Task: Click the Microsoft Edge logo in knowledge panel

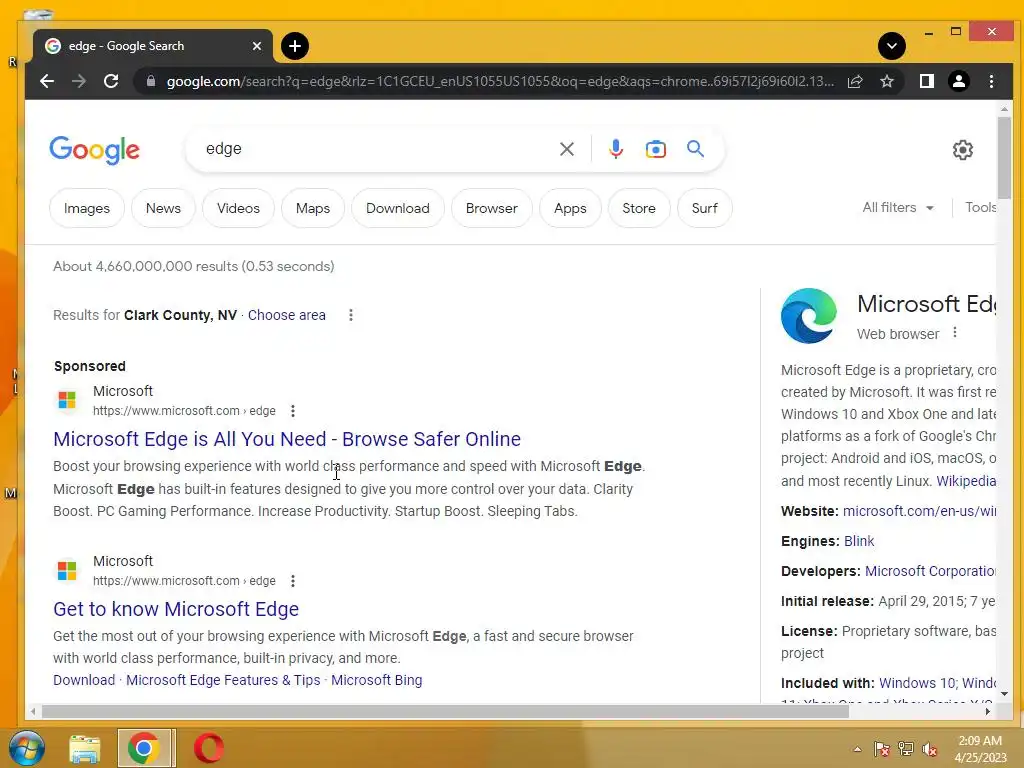Action: pos(808,316)
